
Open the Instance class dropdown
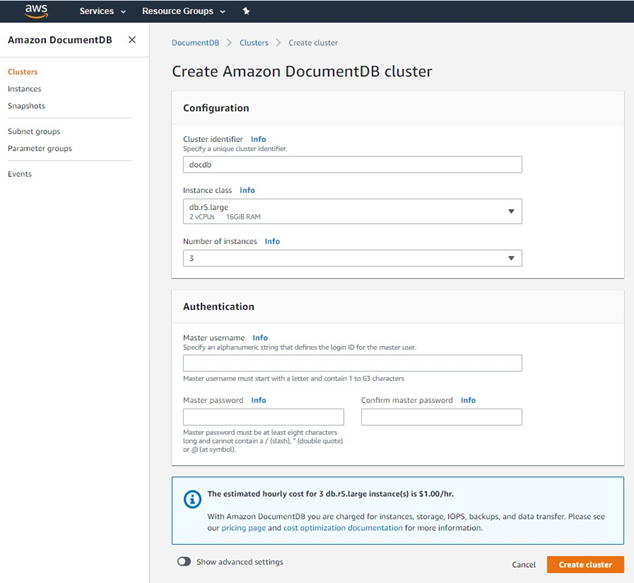pos(352,211)
